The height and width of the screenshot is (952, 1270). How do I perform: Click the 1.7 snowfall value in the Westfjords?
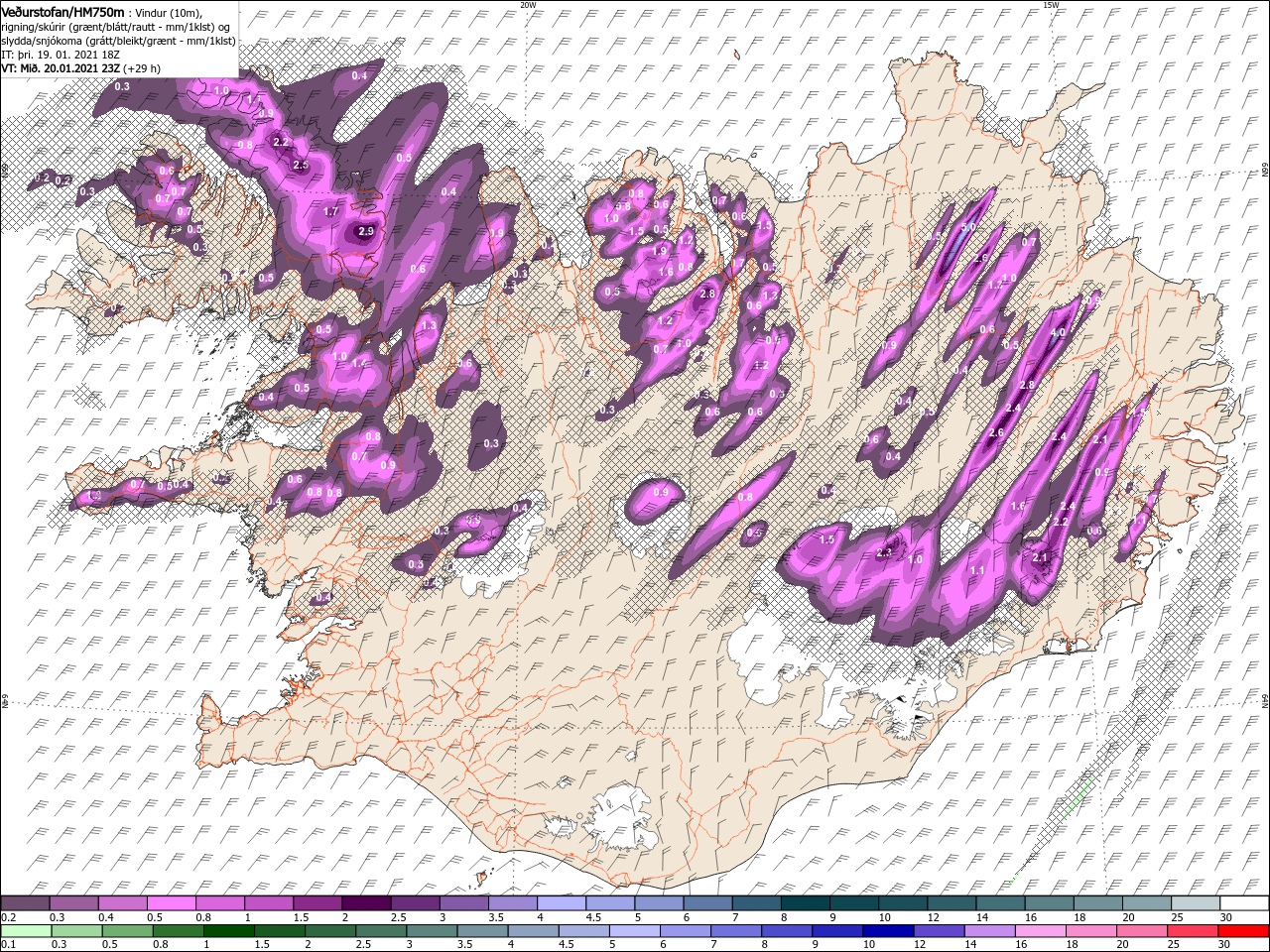click(332, 211)
